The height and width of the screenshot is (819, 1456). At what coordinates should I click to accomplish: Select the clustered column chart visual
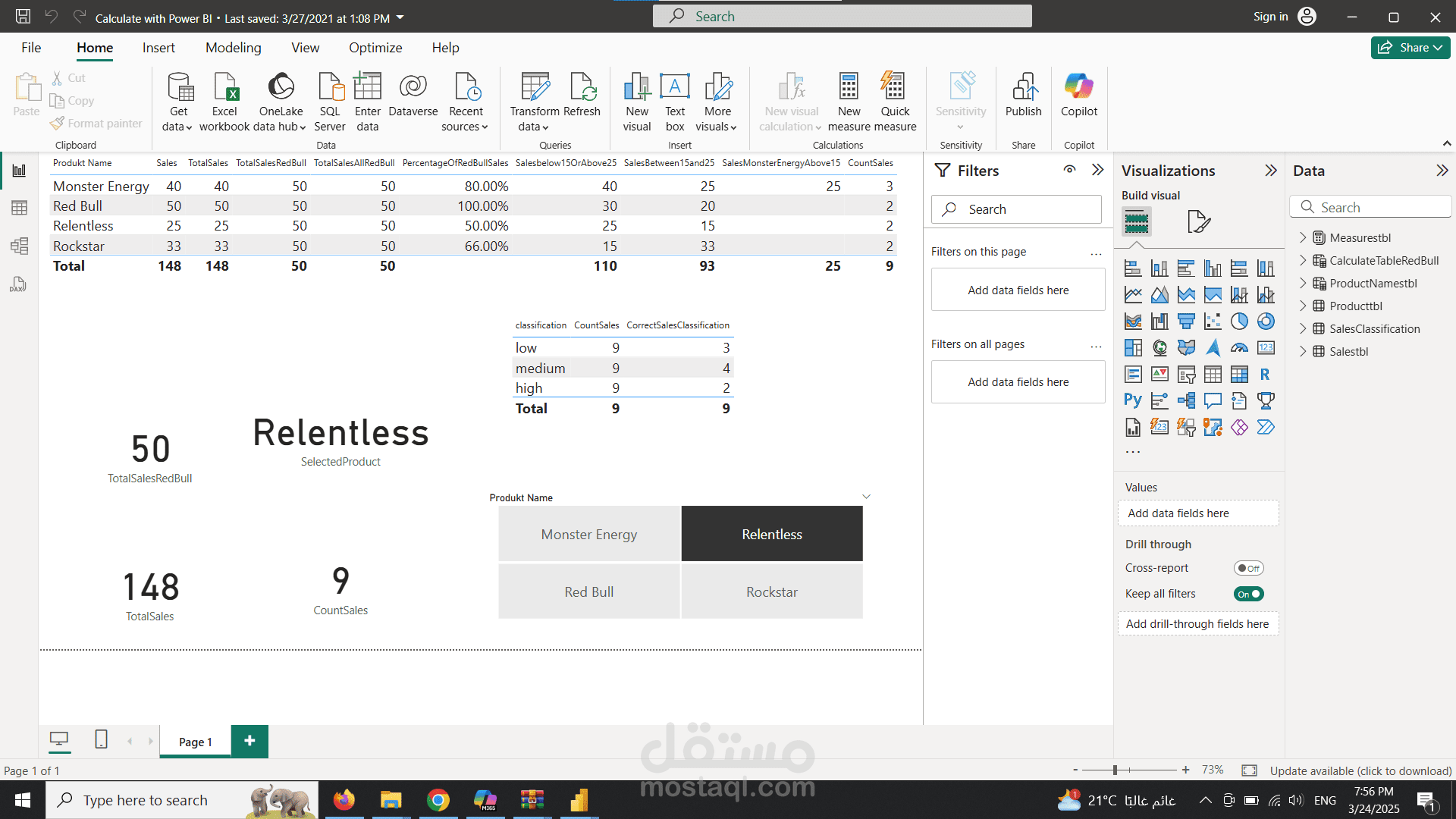coord(1213,268)
